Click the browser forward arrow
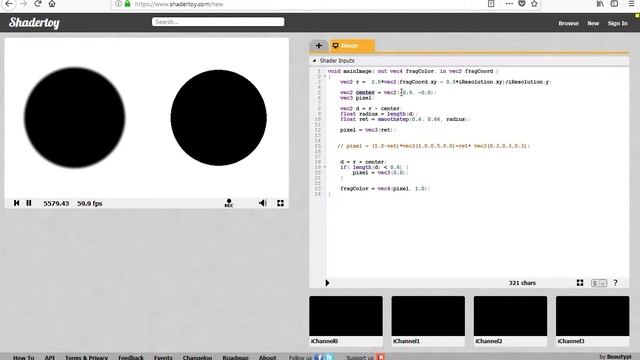This screenshot has height=360, width=640. point(23,4)
